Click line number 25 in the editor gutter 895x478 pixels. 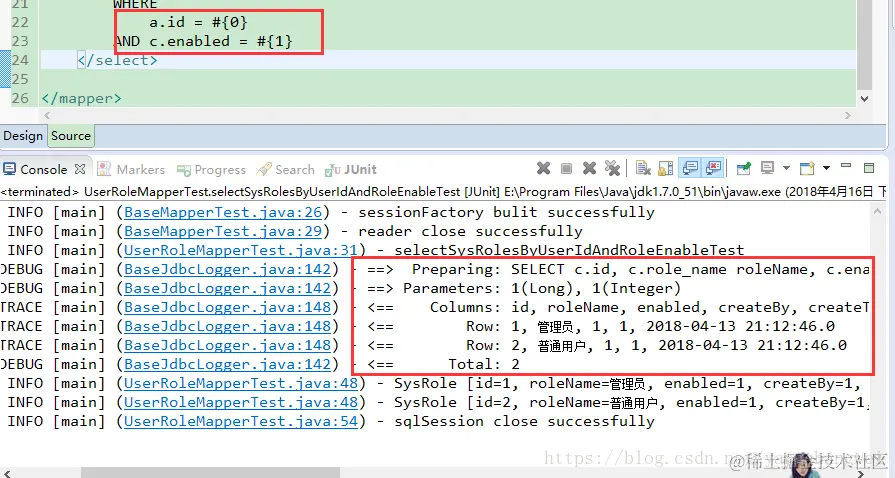coord(20,79)
